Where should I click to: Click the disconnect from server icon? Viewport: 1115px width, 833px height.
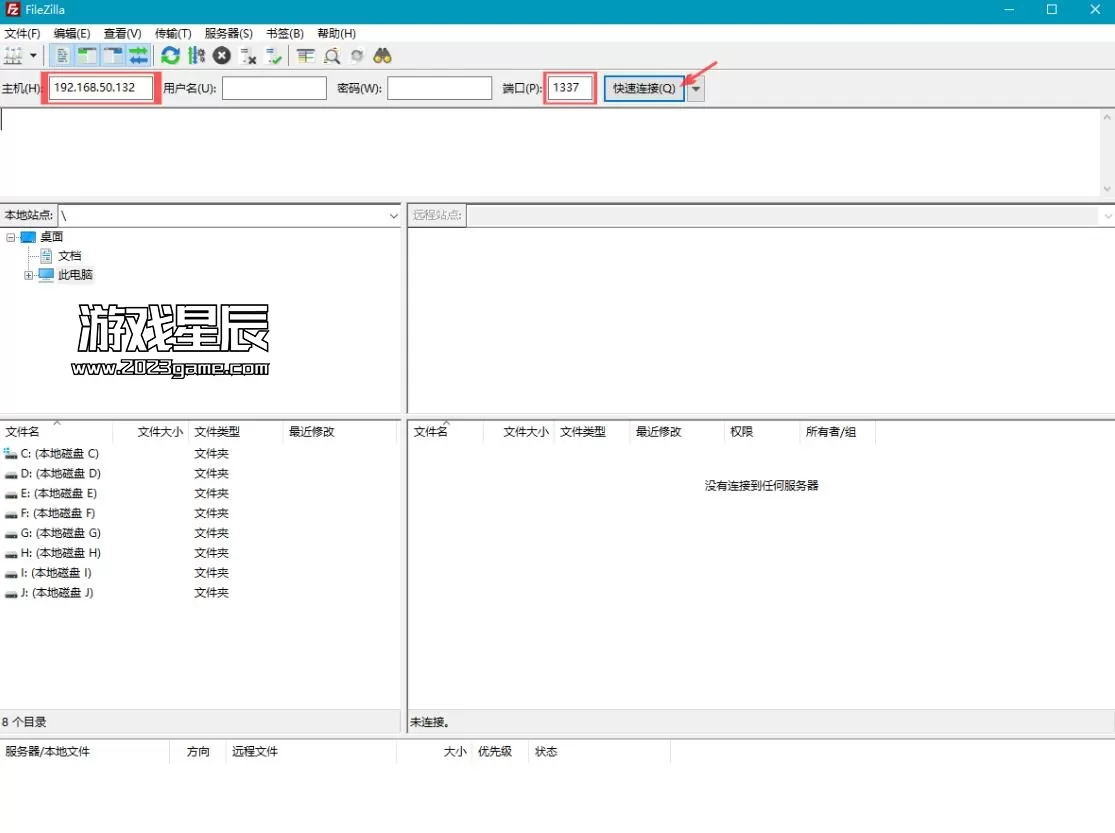(x=248, y=56)
